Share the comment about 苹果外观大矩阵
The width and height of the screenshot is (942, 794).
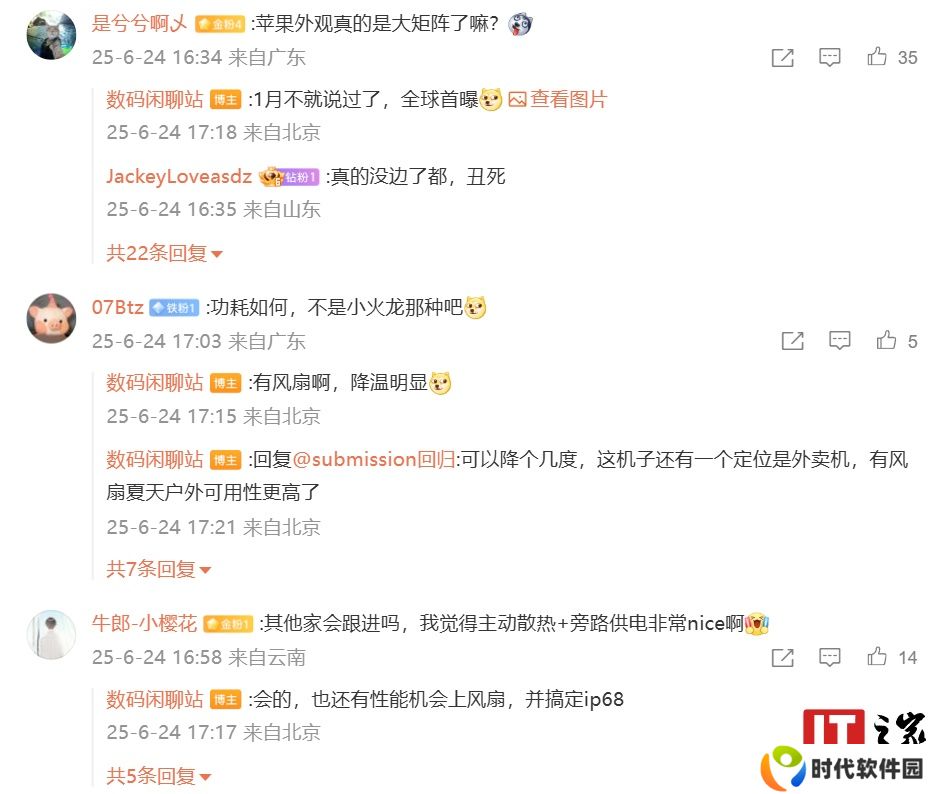(x=782, y=58)
